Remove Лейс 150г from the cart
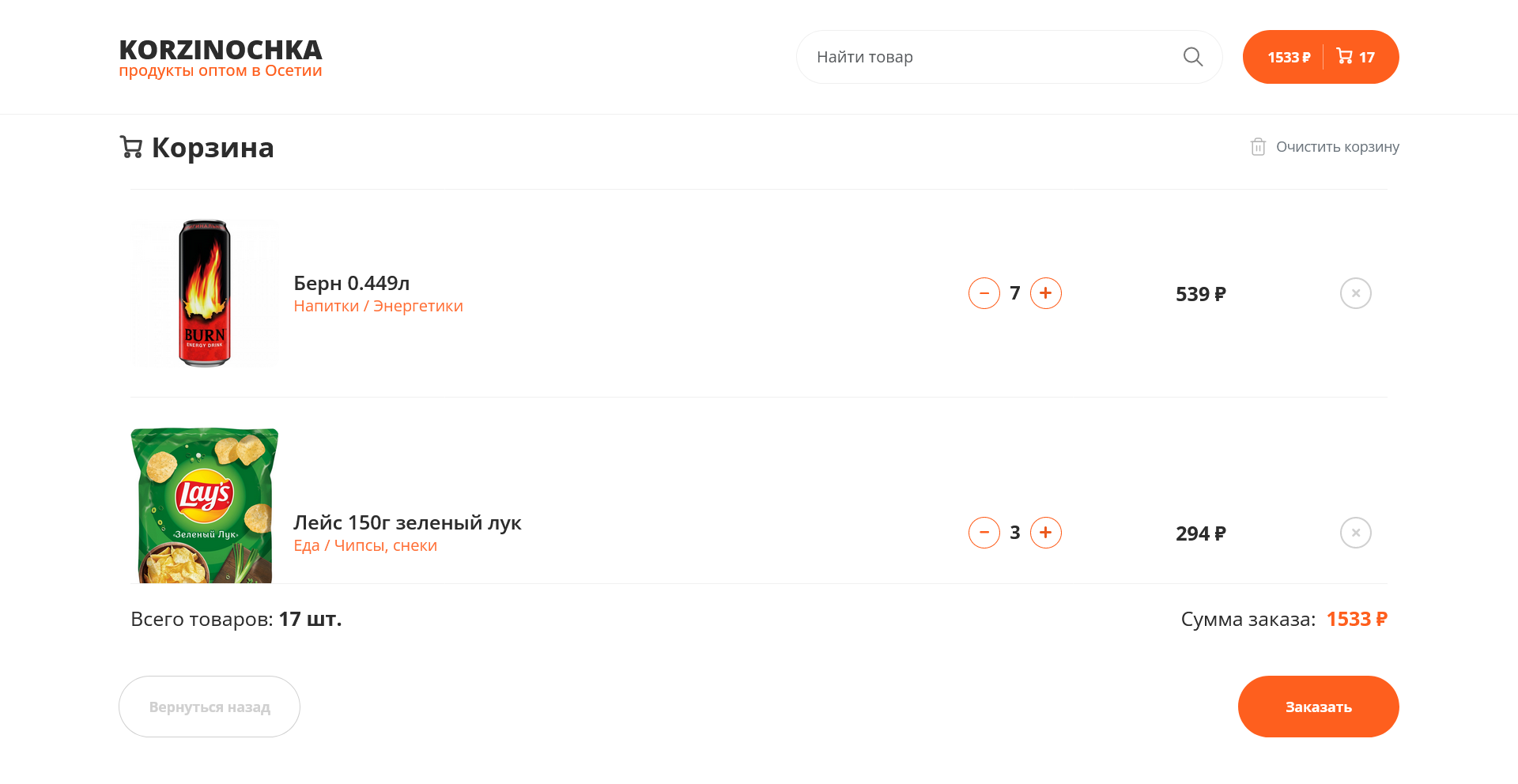Screen dimensions: 1518x784 click(x=1355, y=533)
